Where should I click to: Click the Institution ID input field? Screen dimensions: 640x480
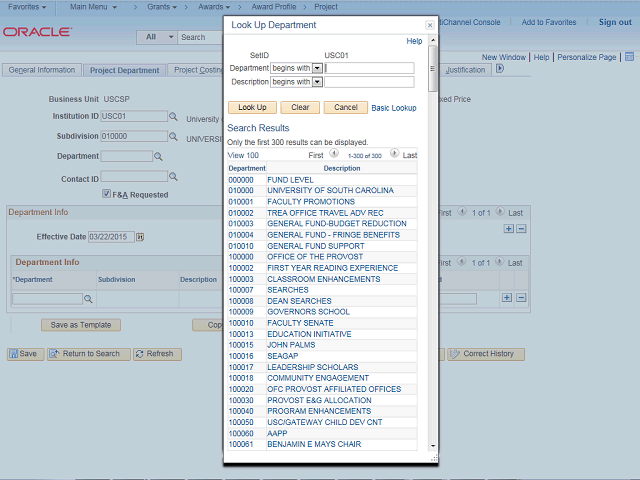coord(134,116)
